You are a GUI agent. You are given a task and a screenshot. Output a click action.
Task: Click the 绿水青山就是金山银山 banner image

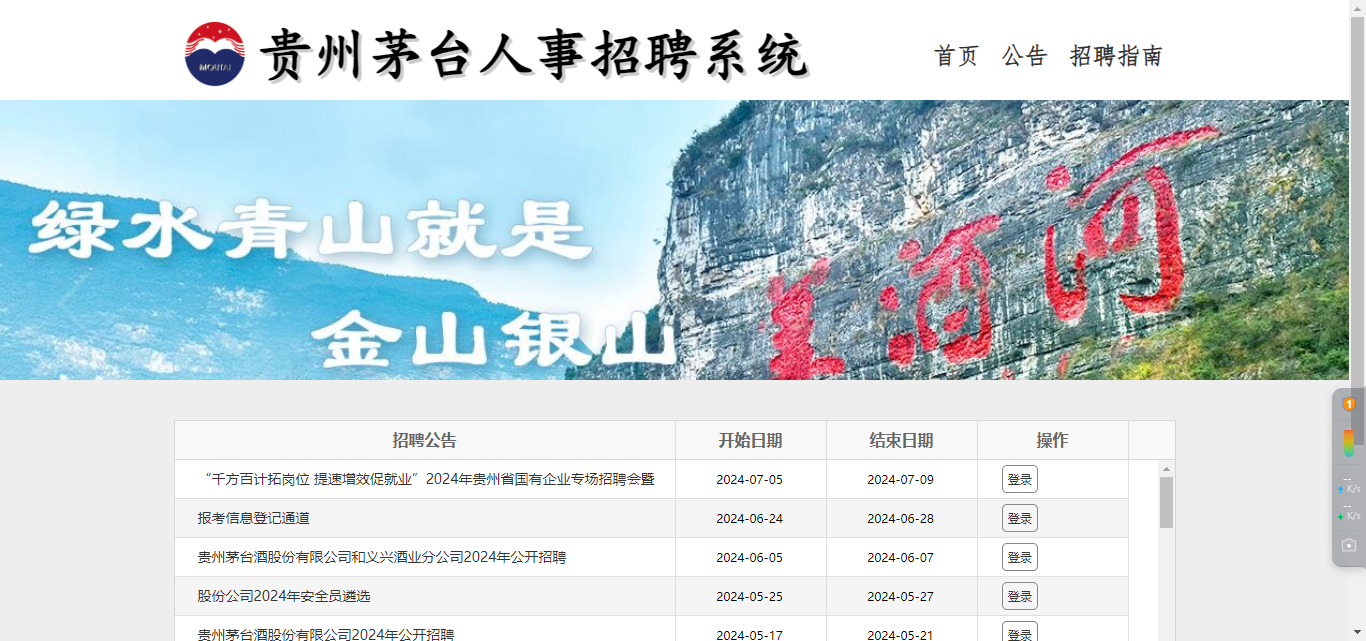point(674,240)
